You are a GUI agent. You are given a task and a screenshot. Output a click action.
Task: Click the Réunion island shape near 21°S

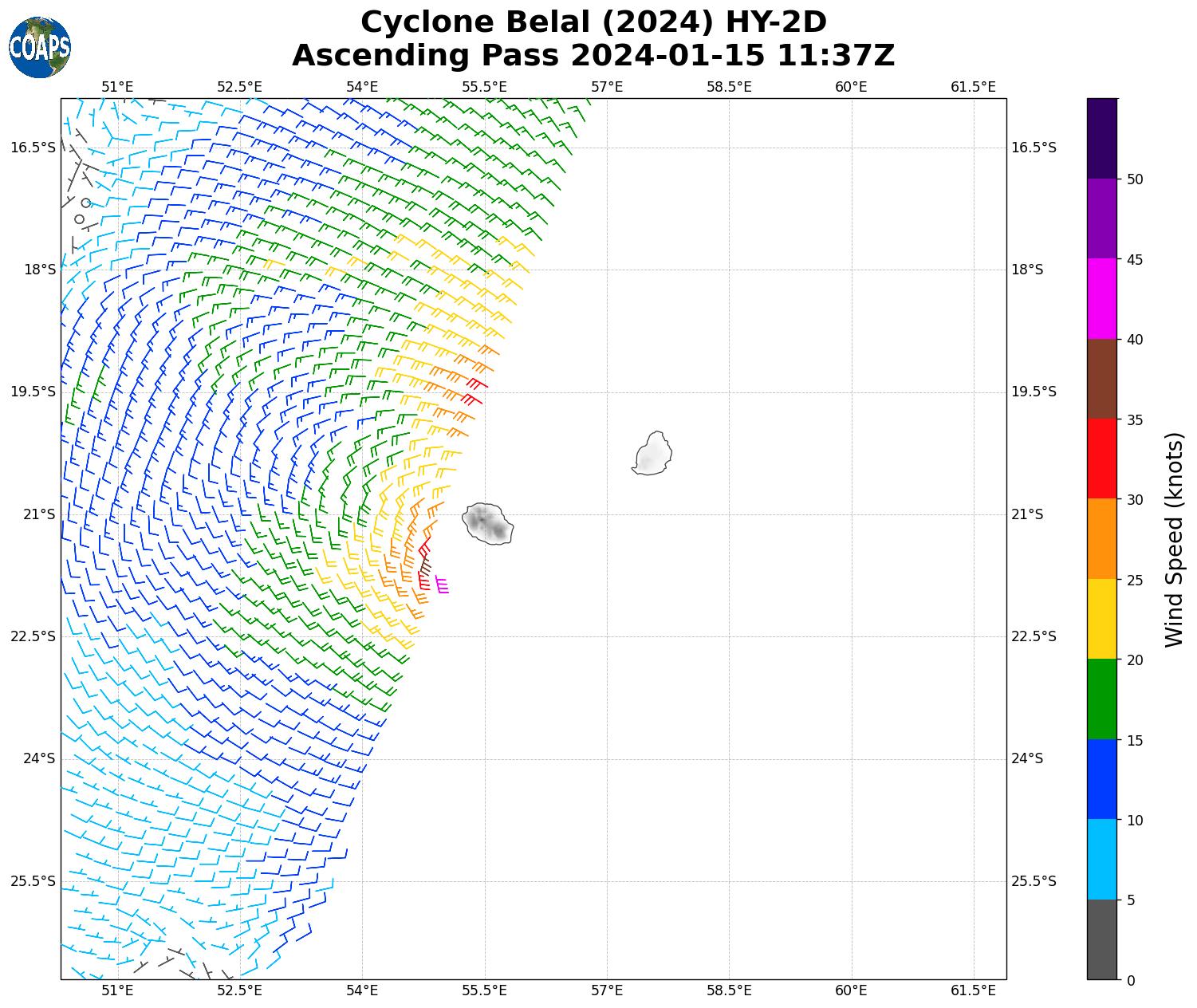pos(488,524)
